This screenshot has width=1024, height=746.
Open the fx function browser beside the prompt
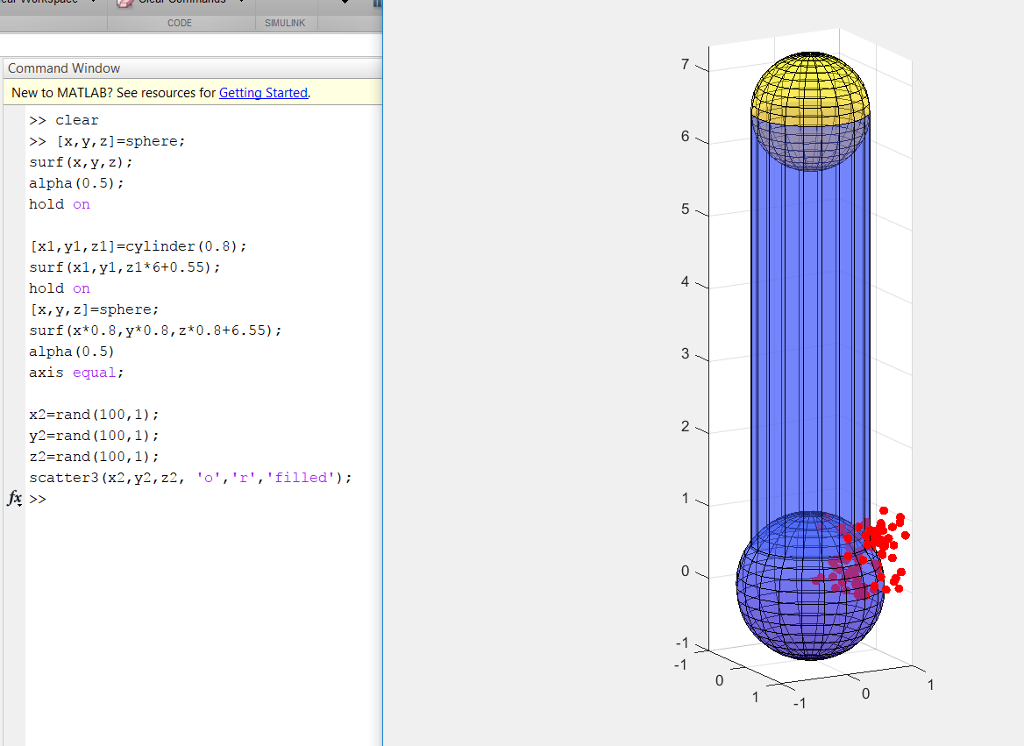coord(14,498)
